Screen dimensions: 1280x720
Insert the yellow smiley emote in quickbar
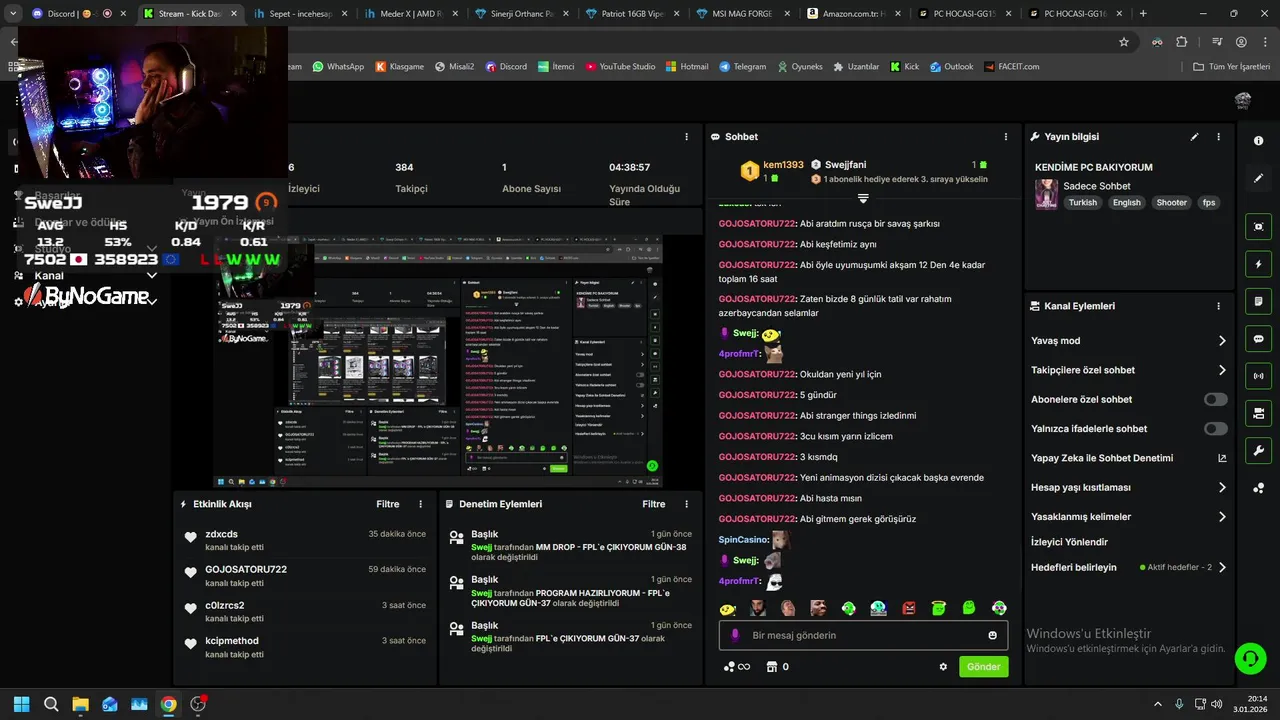click(x=727, y=608)
